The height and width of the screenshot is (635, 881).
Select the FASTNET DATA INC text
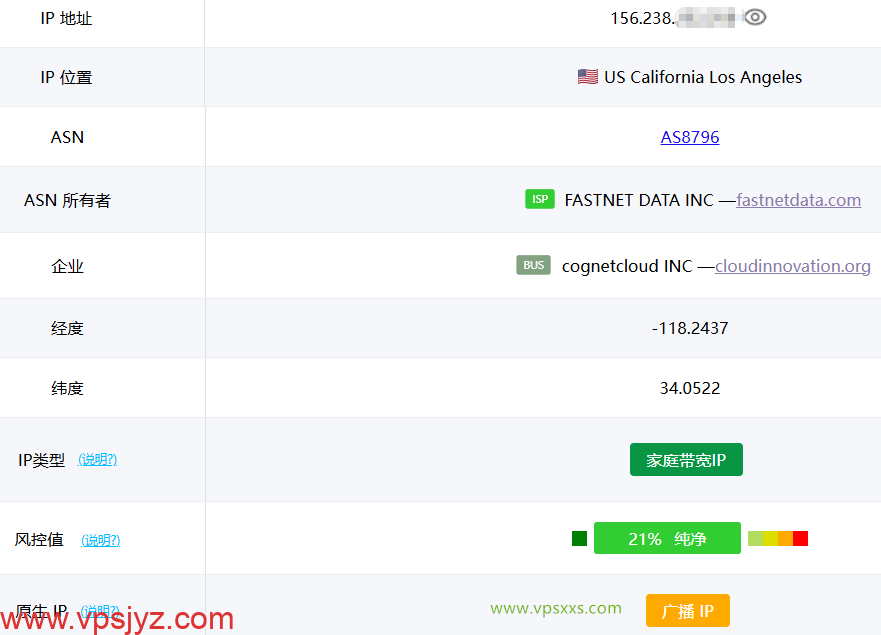639,200
